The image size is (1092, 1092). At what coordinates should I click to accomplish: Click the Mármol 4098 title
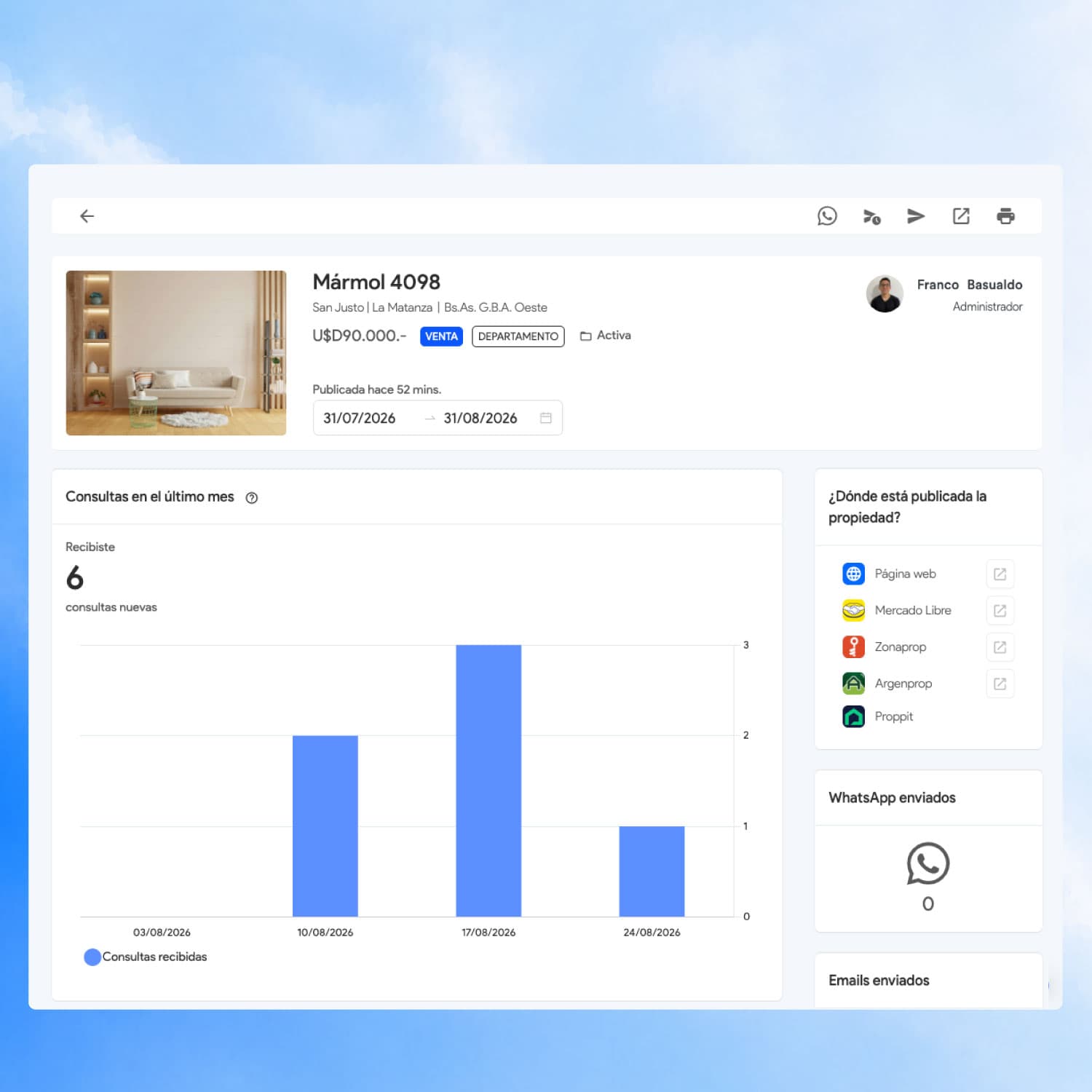point(376,282)
